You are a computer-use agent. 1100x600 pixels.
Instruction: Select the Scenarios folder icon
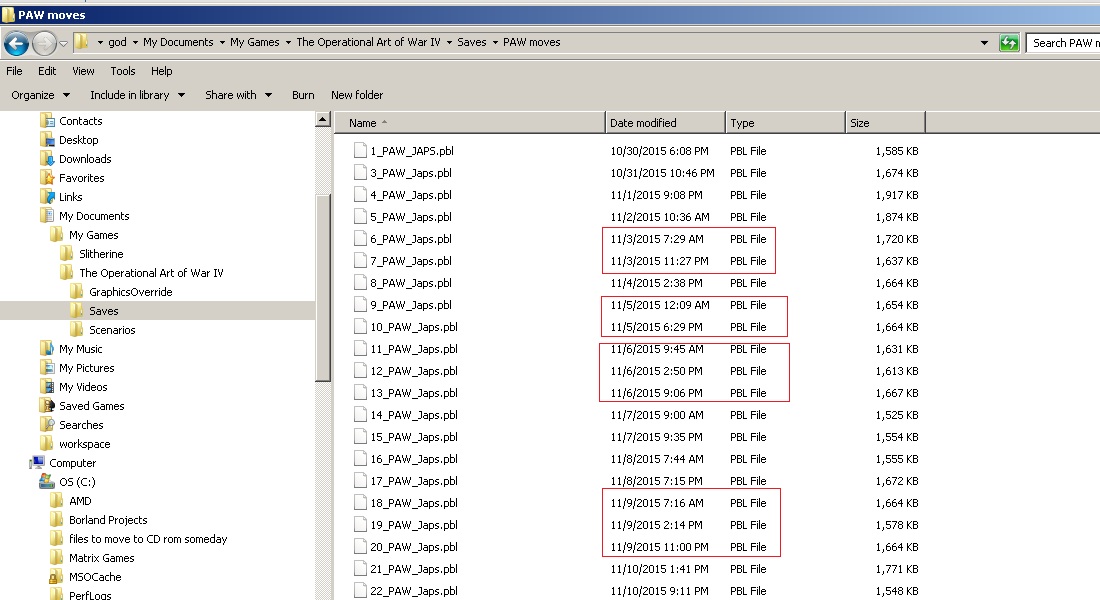[x=77, y=329]
